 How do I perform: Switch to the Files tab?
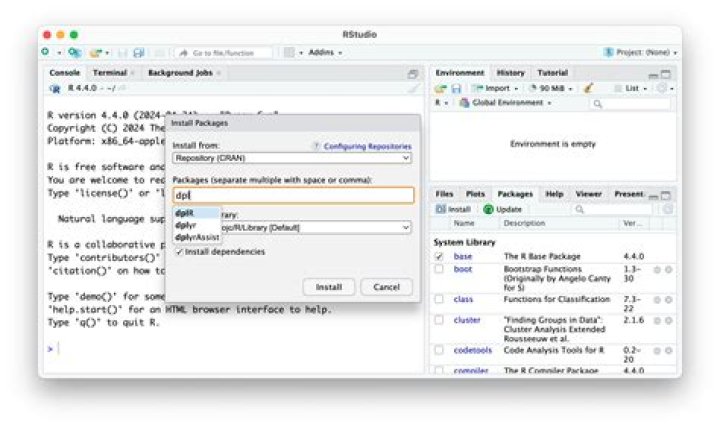click(x=444, y=194)
